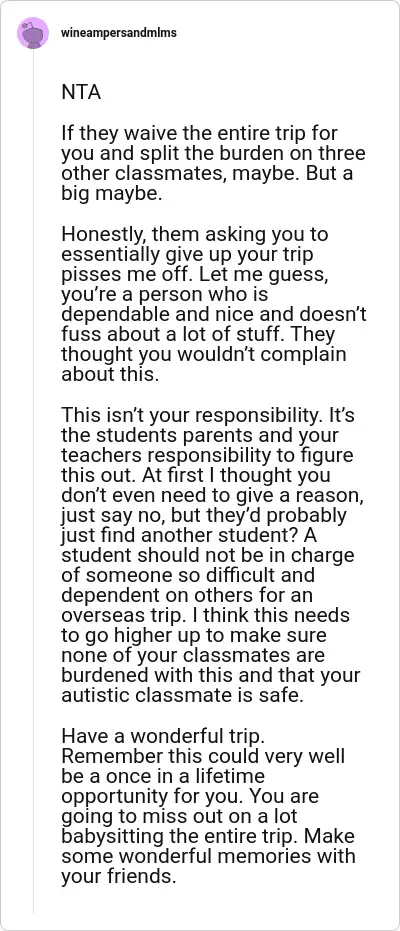Click the purple Reddit snoo avatar icon
The height and width of the screenshot is (931, 400).
[33, 33]
